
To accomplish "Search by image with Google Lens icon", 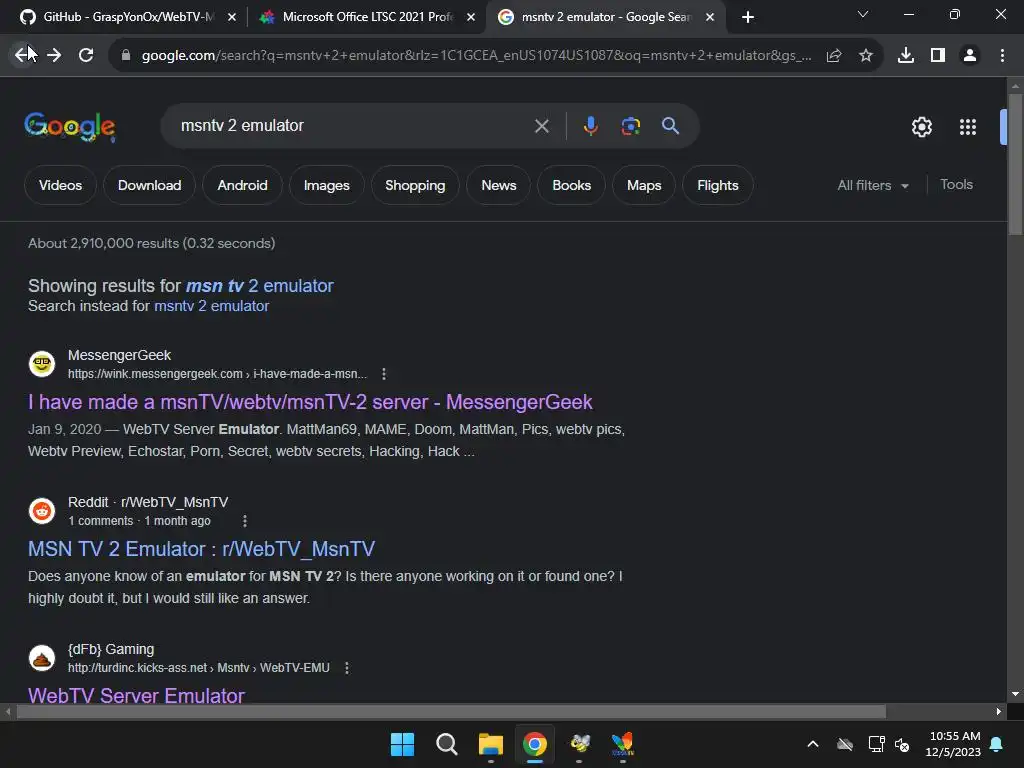I will tap(631, 126).
